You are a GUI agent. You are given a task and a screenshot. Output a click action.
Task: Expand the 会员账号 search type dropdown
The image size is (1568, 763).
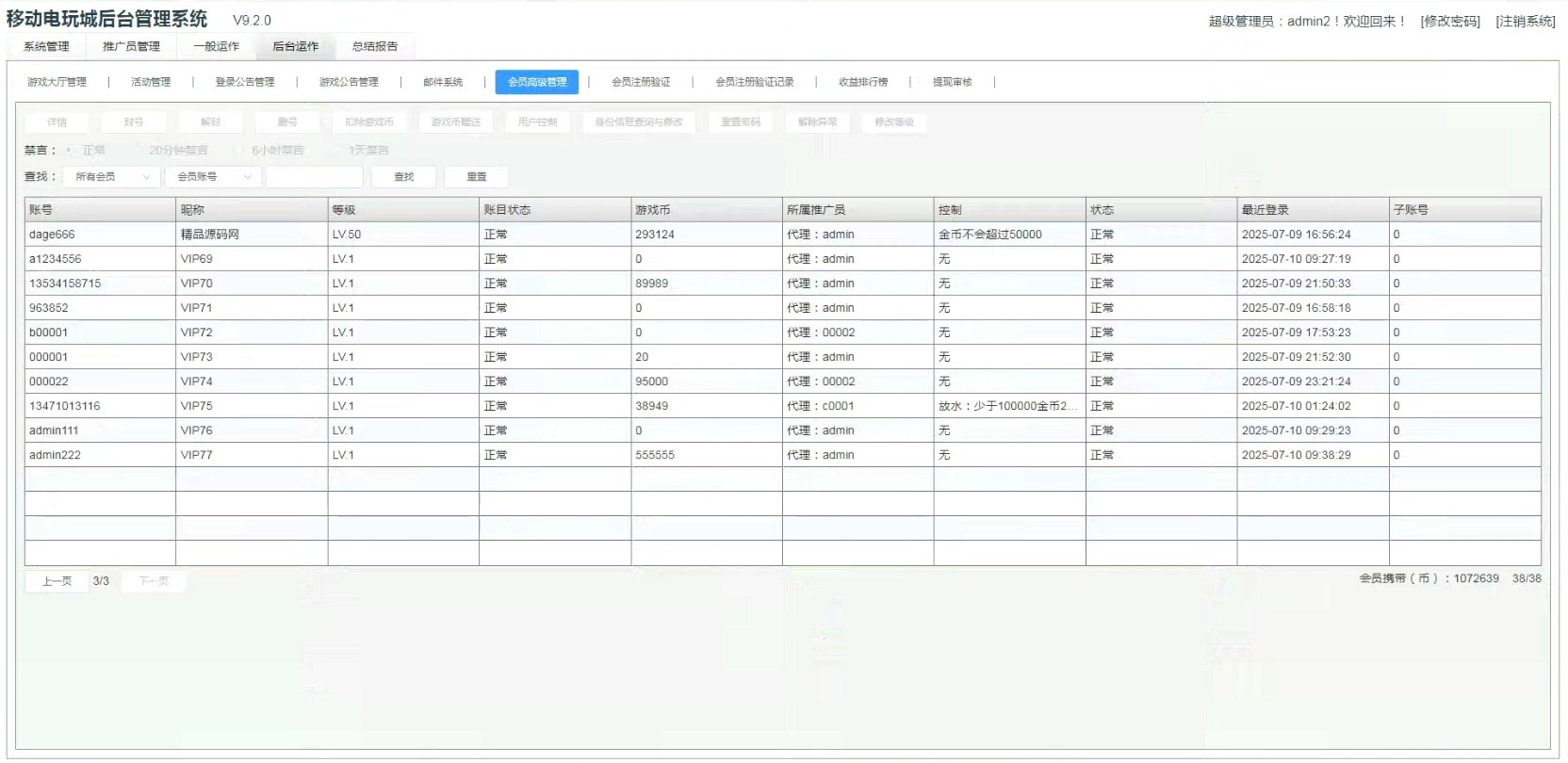(214, 177)
